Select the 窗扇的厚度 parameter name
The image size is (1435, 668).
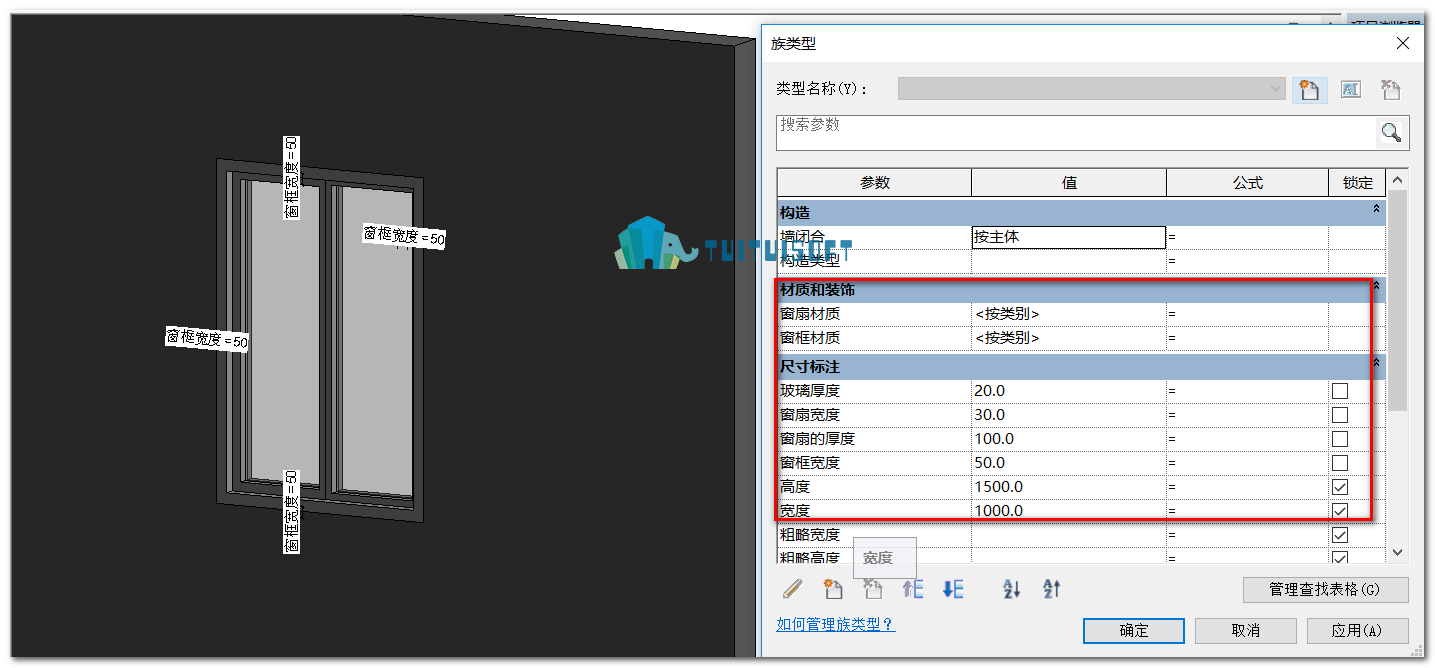click(818, 439)
